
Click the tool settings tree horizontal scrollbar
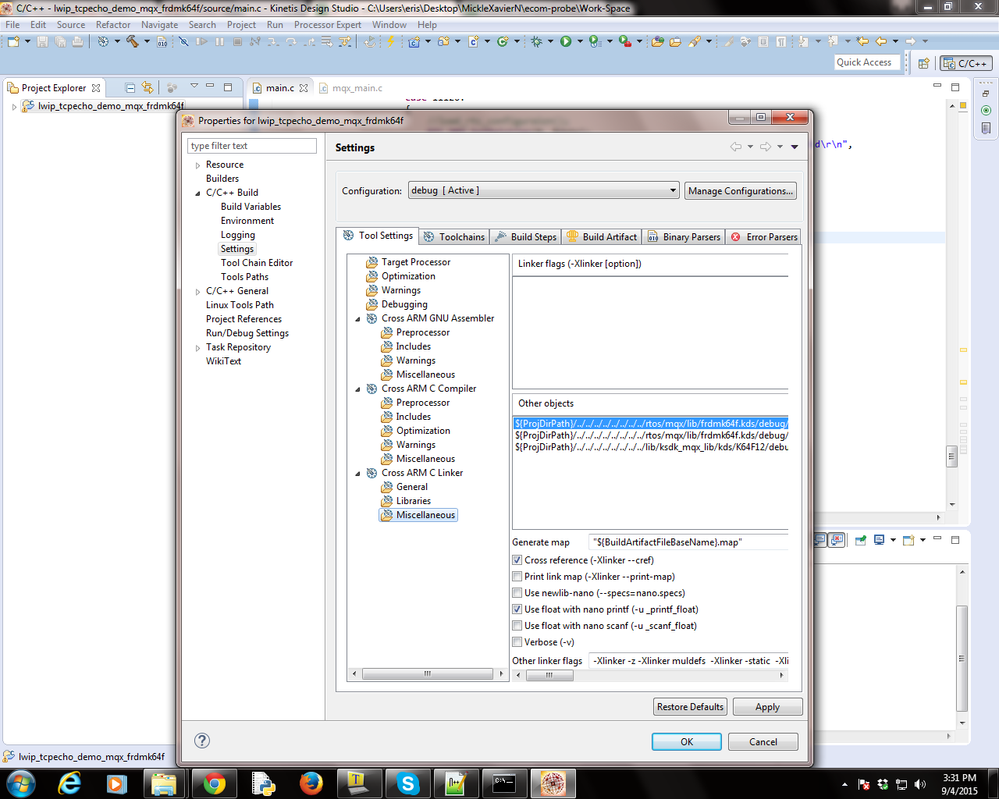[x=428, y=673]
